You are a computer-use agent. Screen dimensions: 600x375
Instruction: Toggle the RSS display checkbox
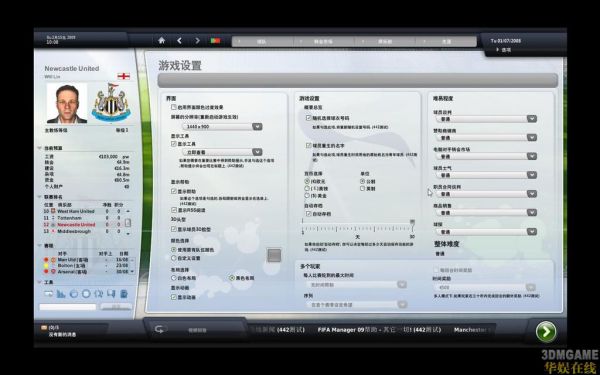click(x=174, y=210)
